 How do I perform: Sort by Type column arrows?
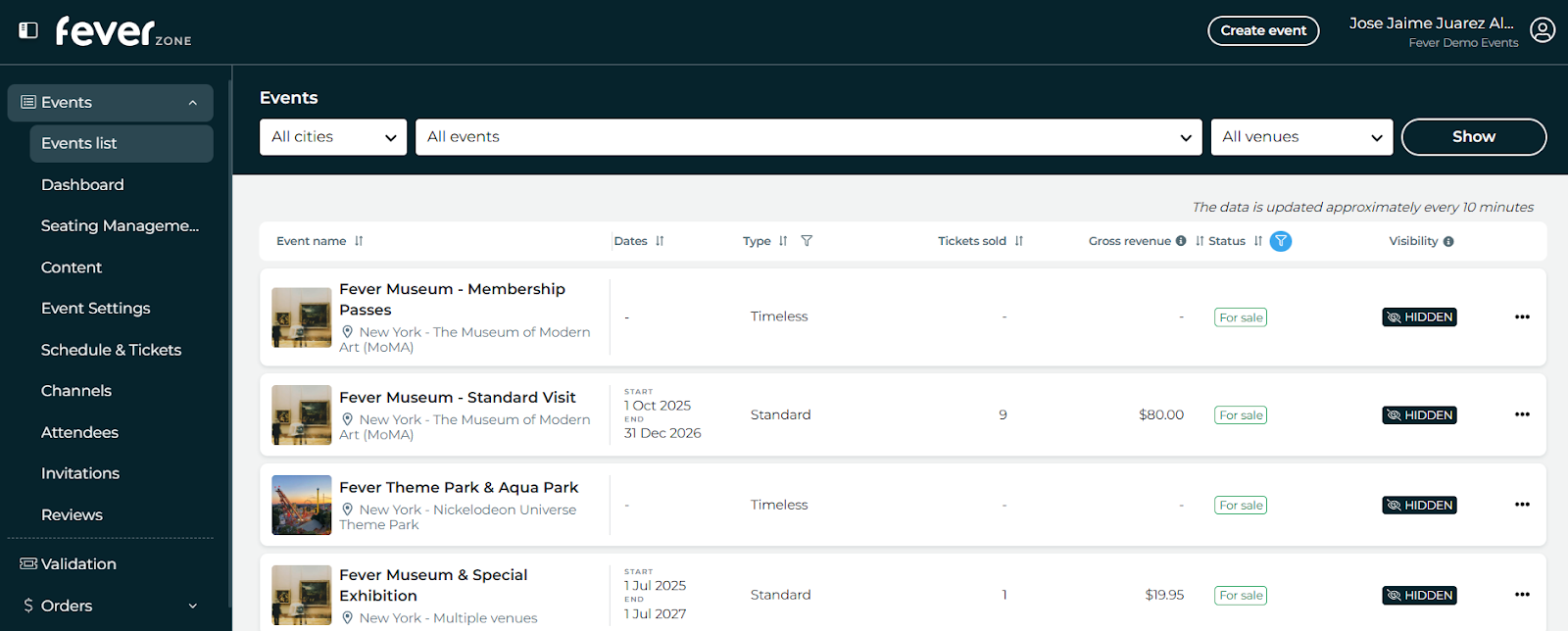tap(783, 241)
